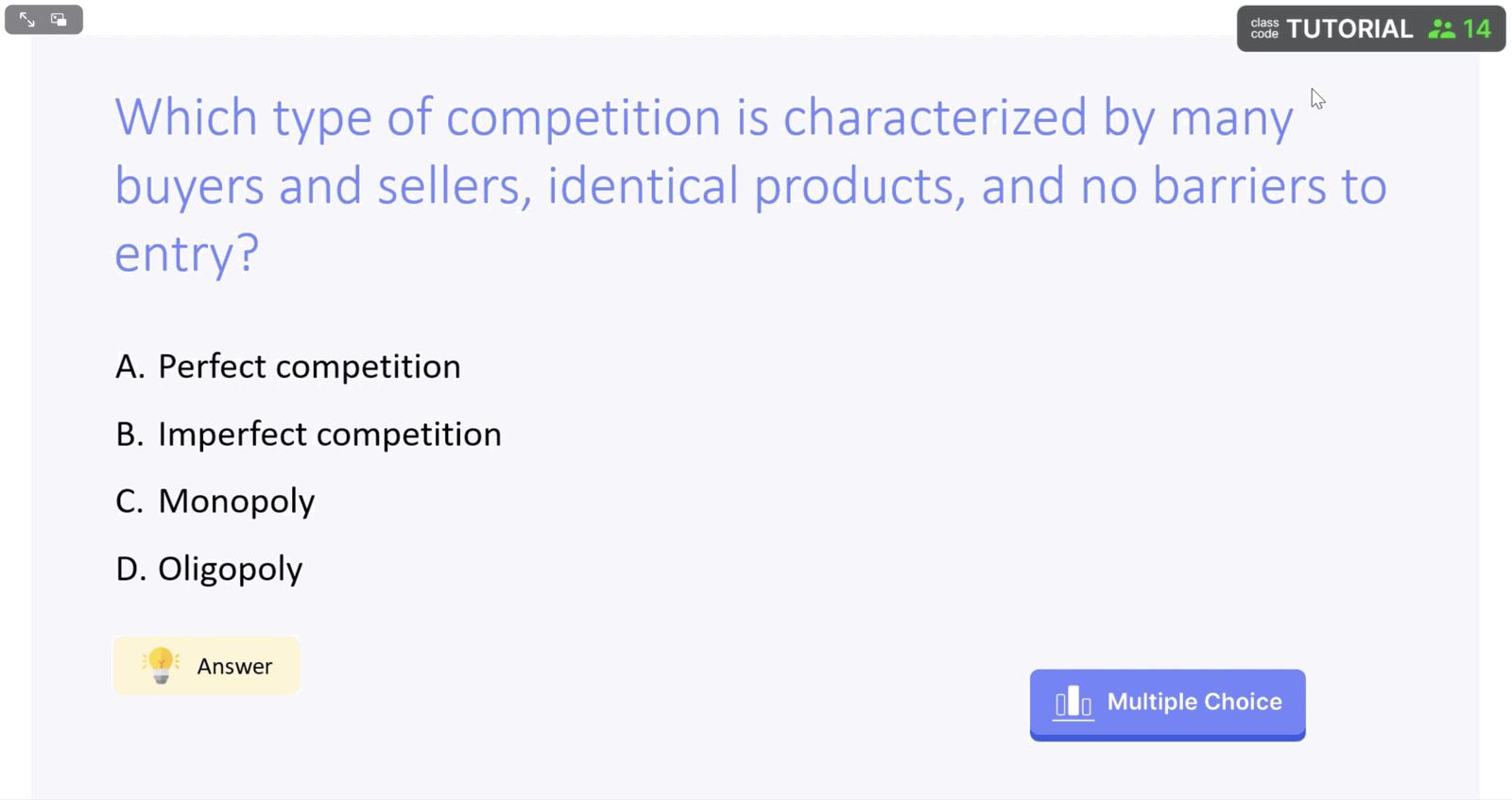The image size is (1512, 800).
Task: Click the letter "B." option marker
Action: pos(130,434)
